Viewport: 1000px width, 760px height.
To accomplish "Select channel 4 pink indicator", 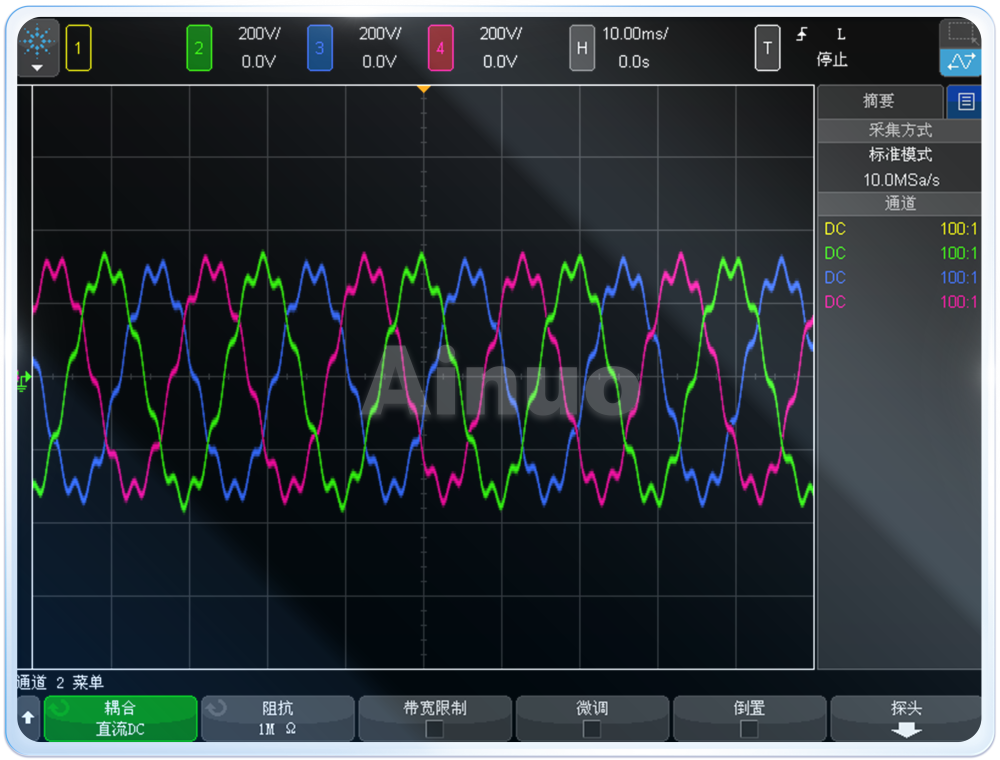I will [x=440, y=48].
